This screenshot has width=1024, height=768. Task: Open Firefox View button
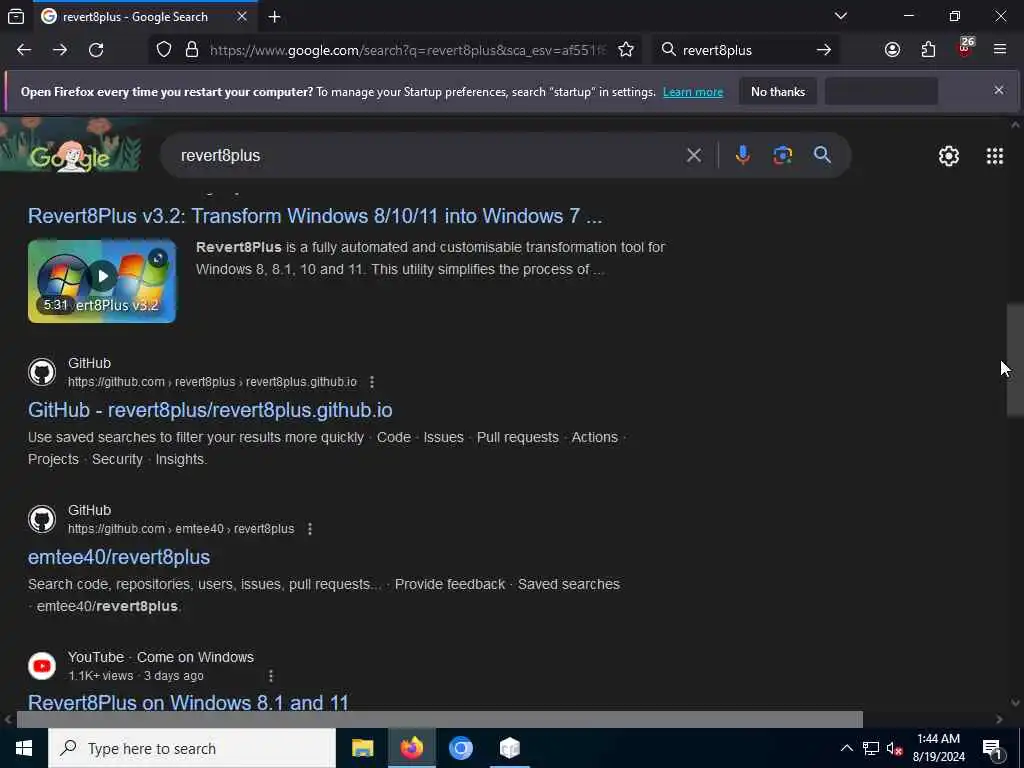pyautogui.click(x=16, y=16)
